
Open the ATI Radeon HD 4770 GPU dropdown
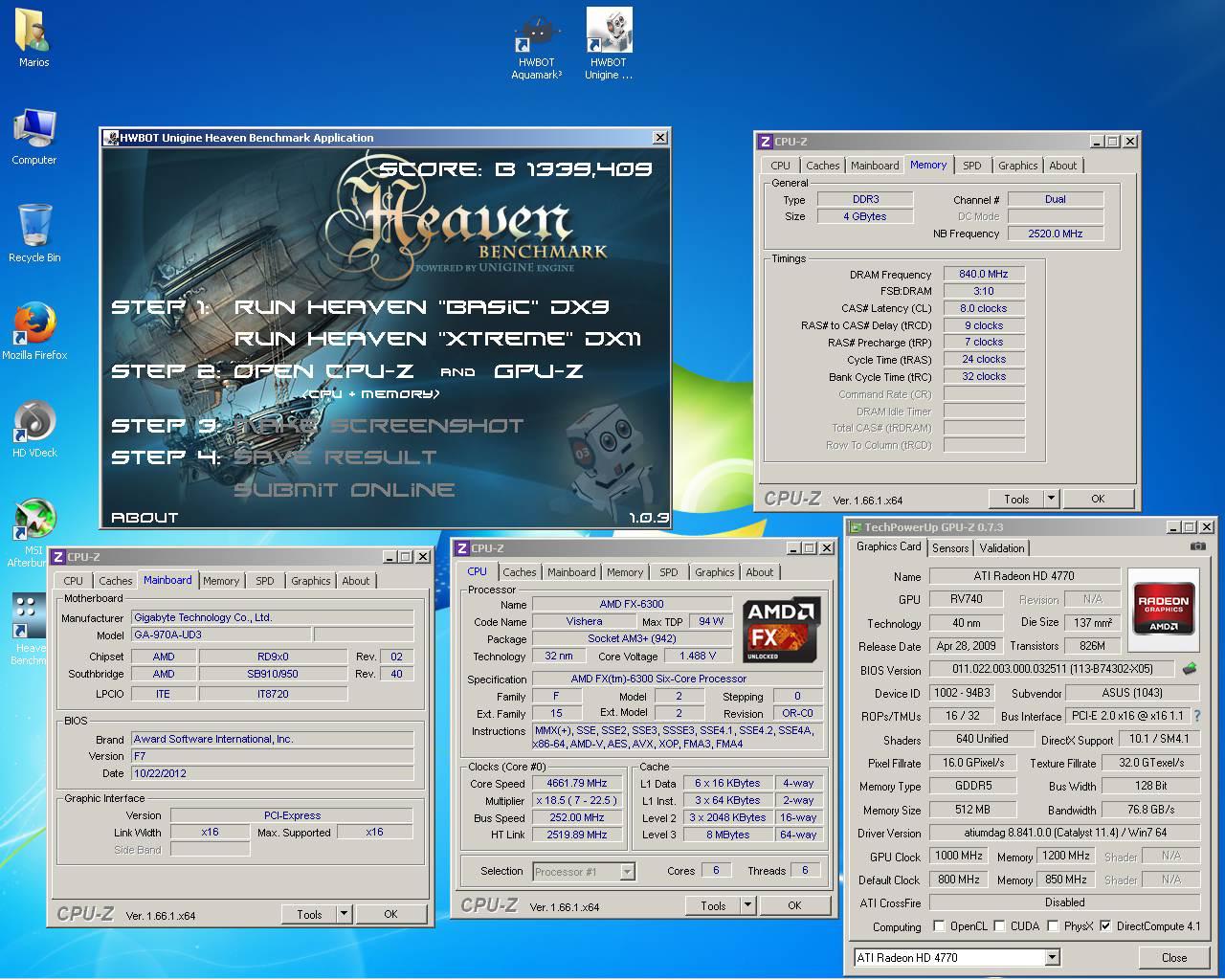1053,957
